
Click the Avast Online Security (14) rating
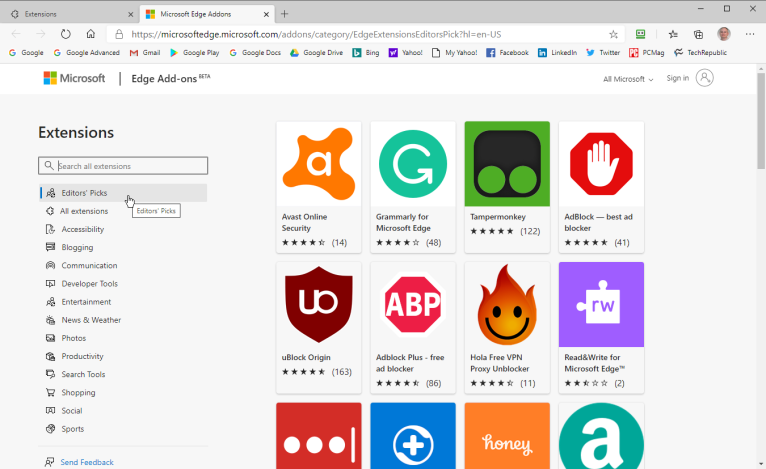(314, 242)
